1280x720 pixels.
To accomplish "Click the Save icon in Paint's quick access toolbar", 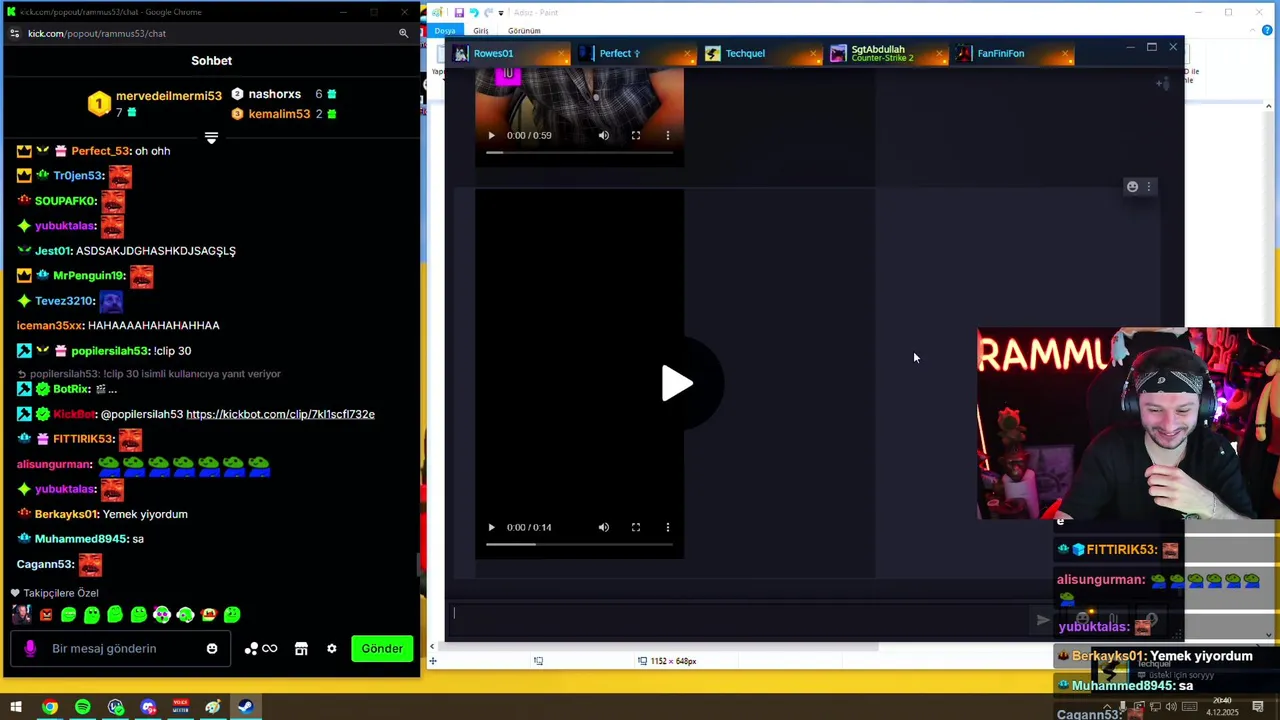I will point(459,12).
